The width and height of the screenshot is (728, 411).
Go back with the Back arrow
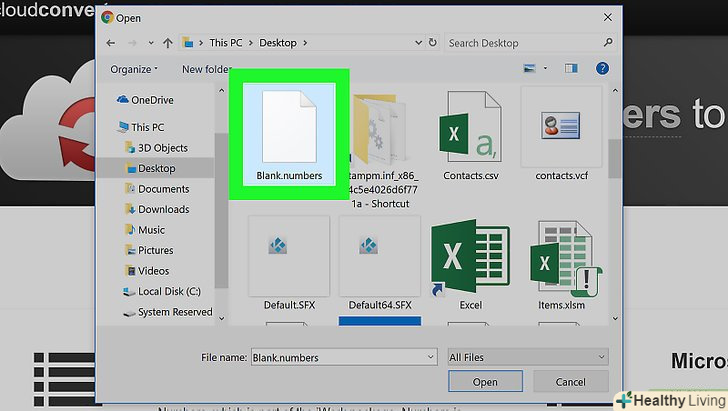pos(110,43)
